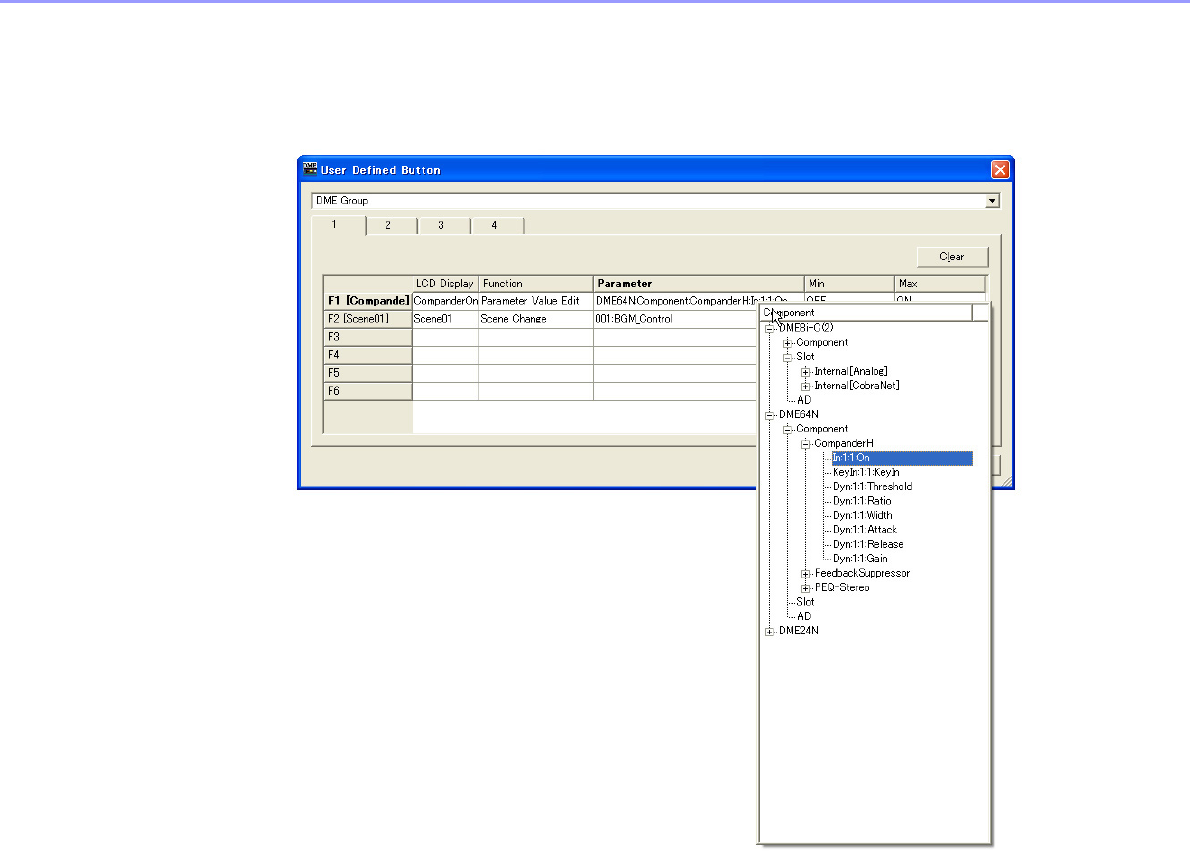The height and width of the screenshot is (856, 1190).
Task: Click the Parameter Value Edit function cell
Action: [536, 301]
